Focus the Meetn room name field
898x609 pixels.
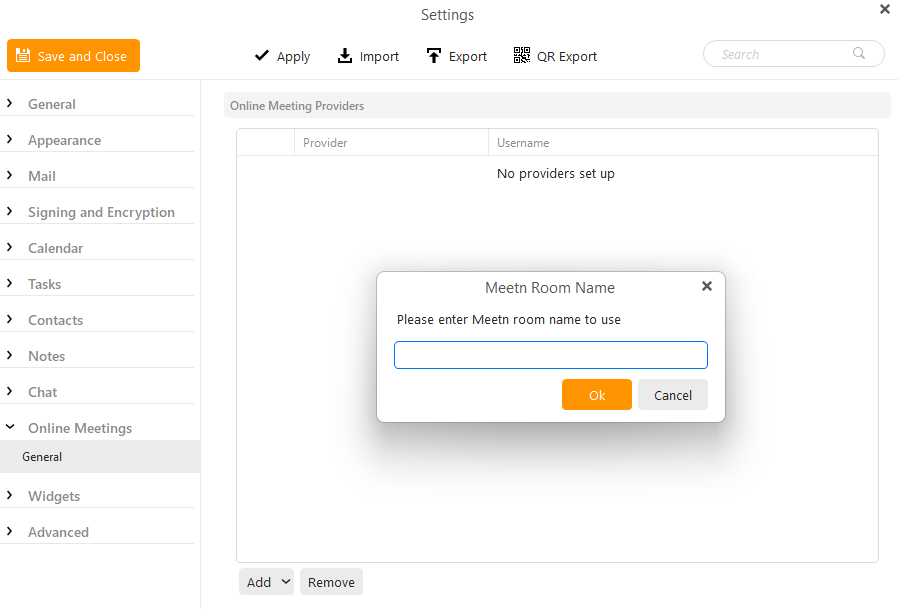(551, 355)
